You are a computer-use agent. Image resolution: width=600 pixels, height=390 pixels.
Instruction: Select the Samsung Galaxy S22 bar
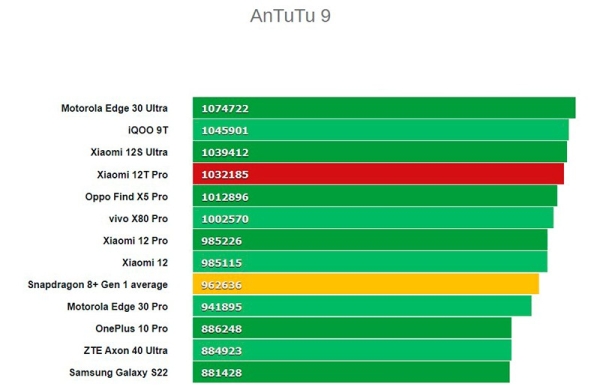click(351, 372)
